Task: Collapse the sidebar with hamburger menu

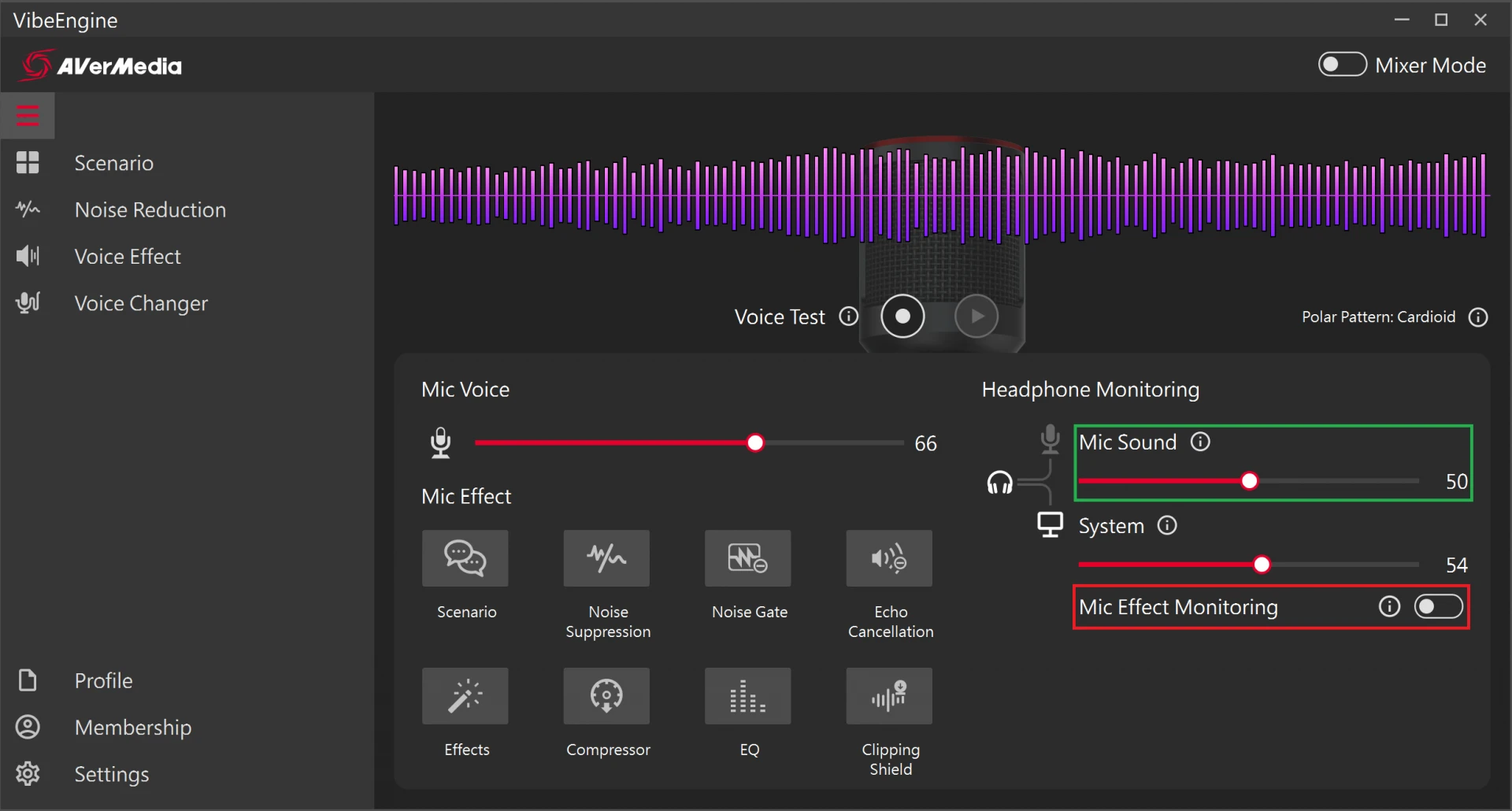Action: (x=28, y=116)
